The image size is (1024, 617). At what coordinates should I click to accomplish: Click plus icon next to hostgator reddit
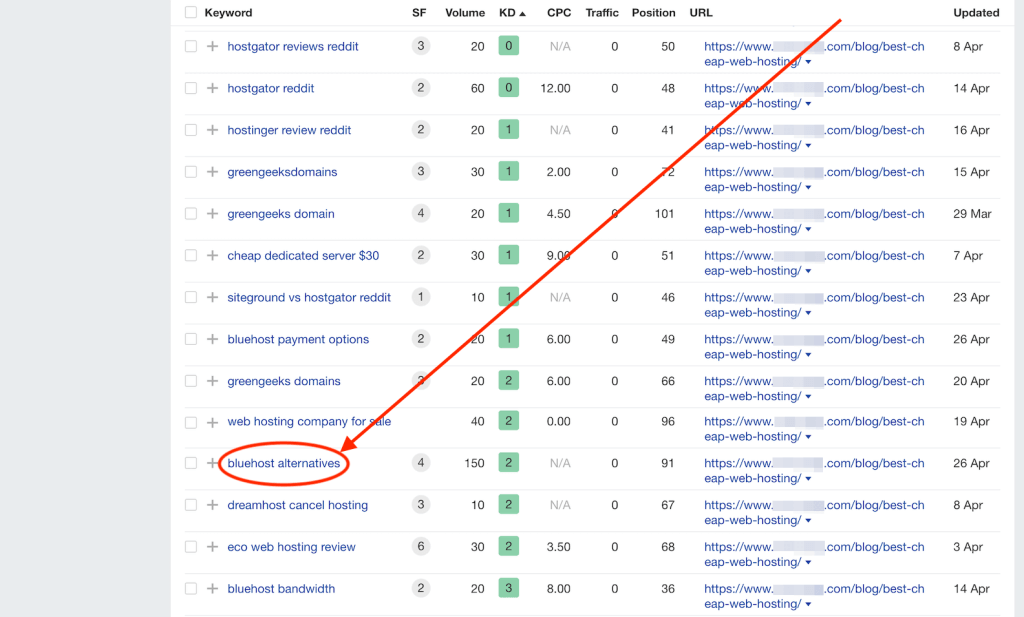tap(212, 88)
